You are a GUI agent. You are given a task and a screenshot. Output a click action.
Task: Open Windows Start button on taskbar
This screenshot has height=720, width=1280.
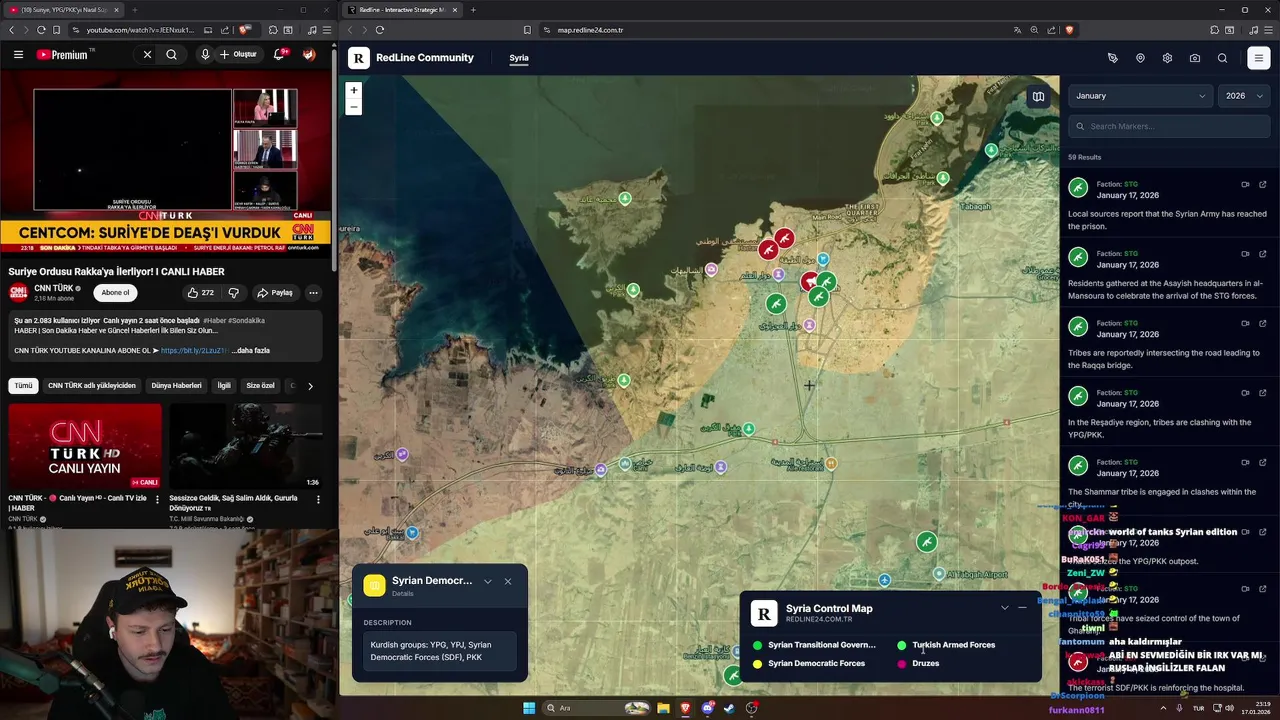pyautogui.click(x=529, y=708)
